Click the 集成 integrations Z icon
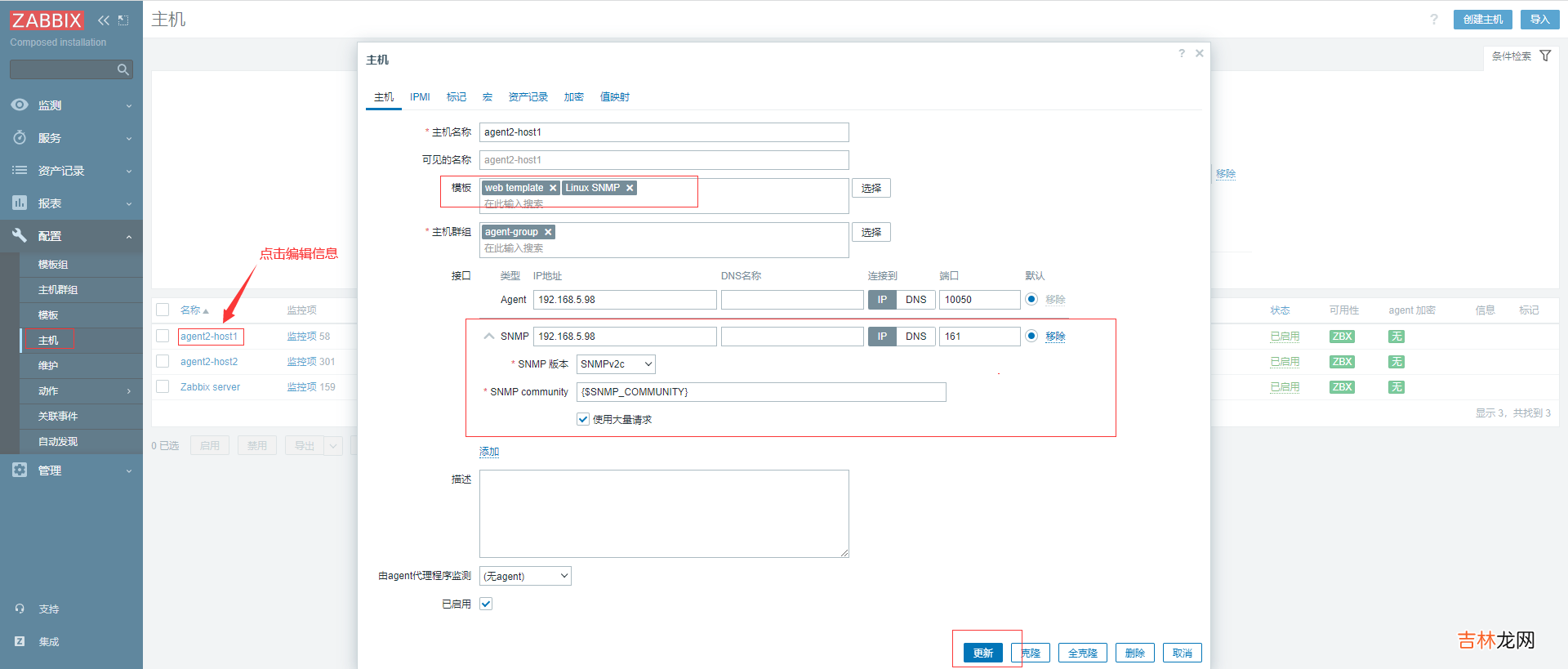The image size is (1568, 669). [20, 641]
